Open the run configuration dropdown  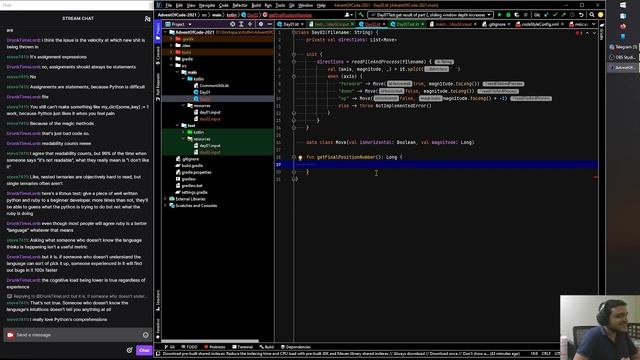pyautogui.click(x=430, y=15)
